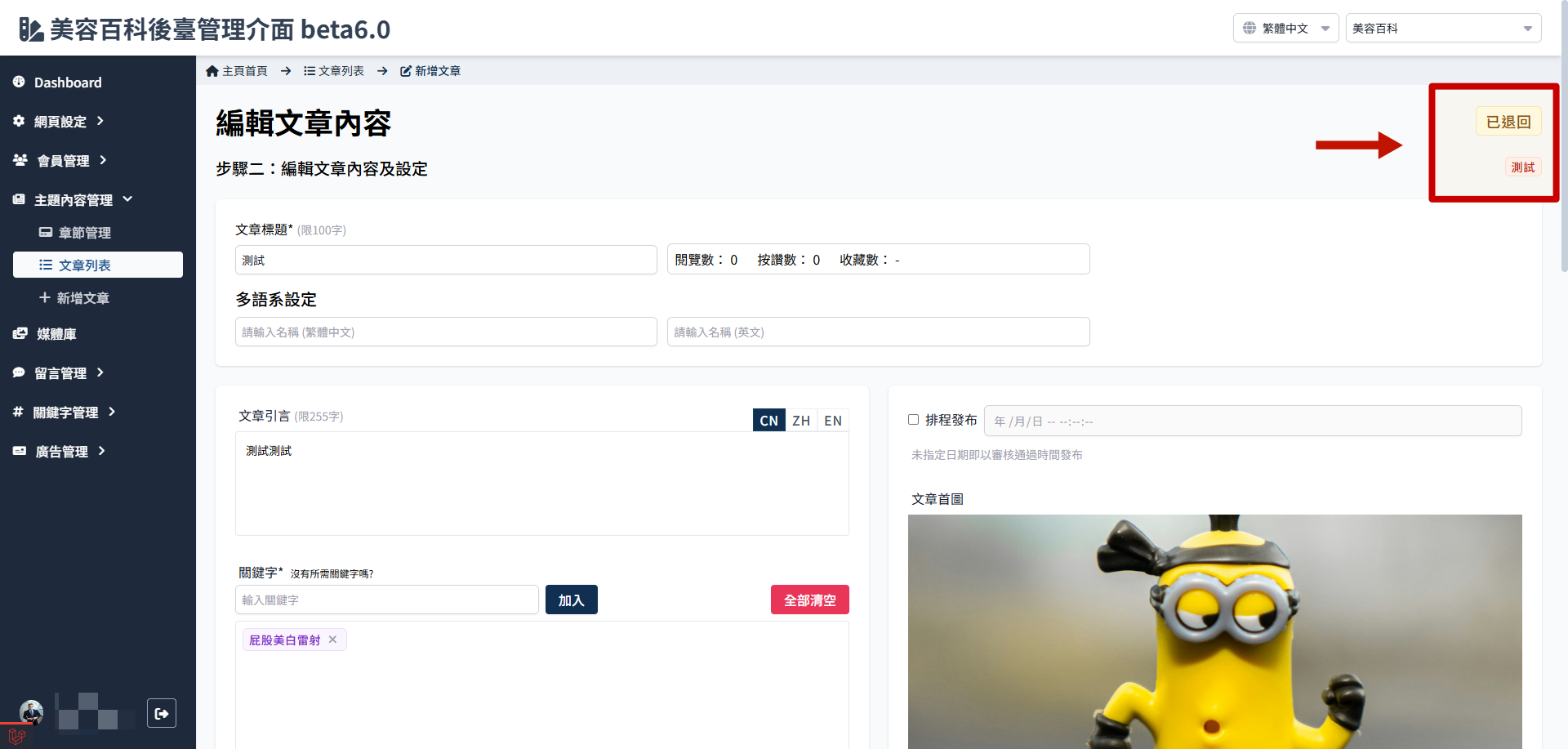Expand the 會員管理 menu chevron
1568x749 pixels.
(x=103, y=160)
